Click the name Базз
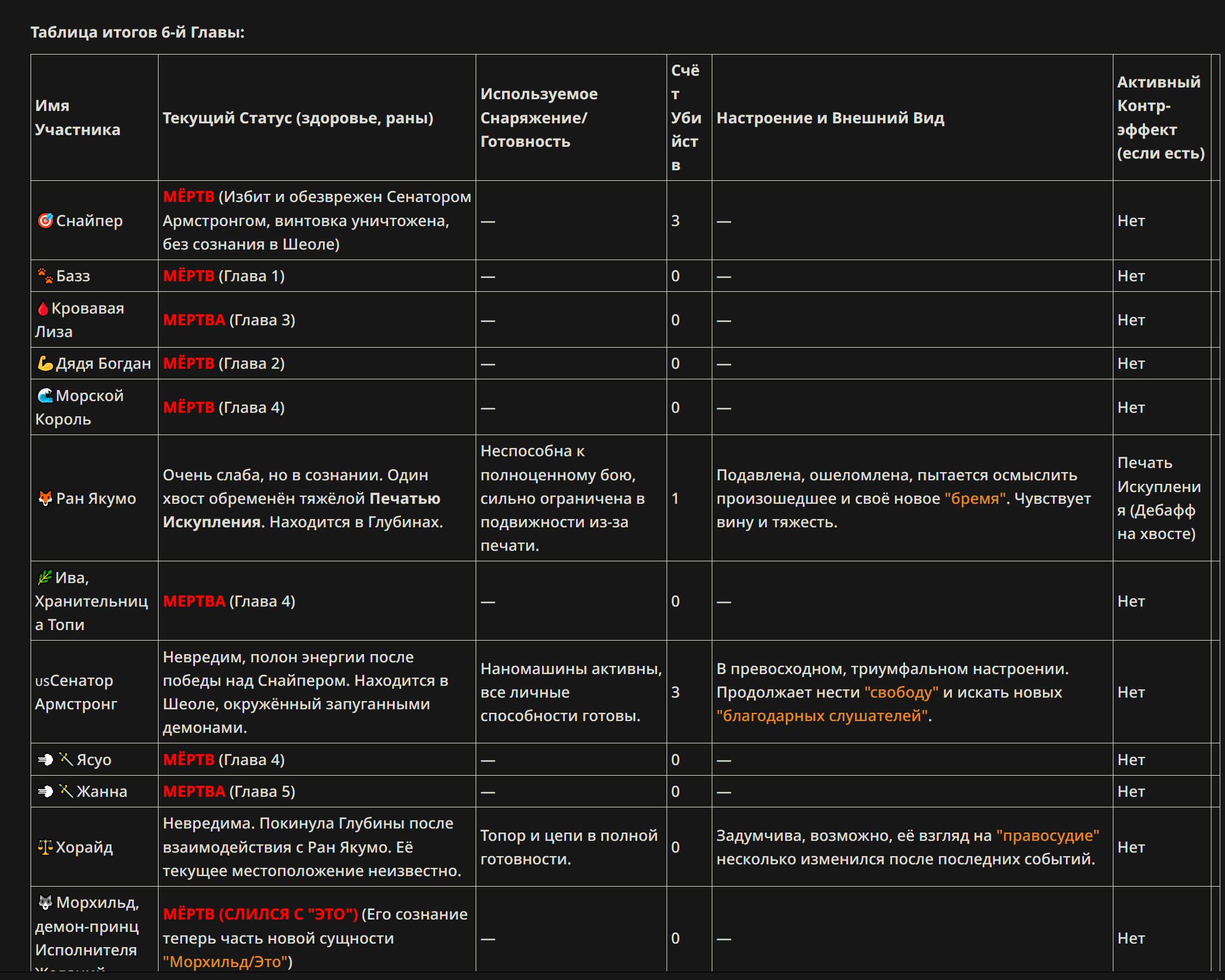 (73, 275)
